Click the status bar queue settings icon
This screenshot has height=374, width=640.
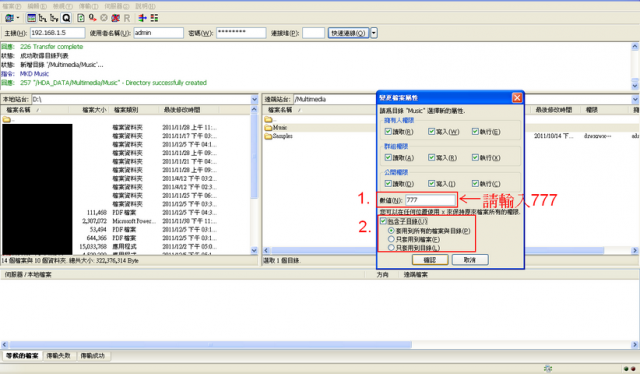548,369
